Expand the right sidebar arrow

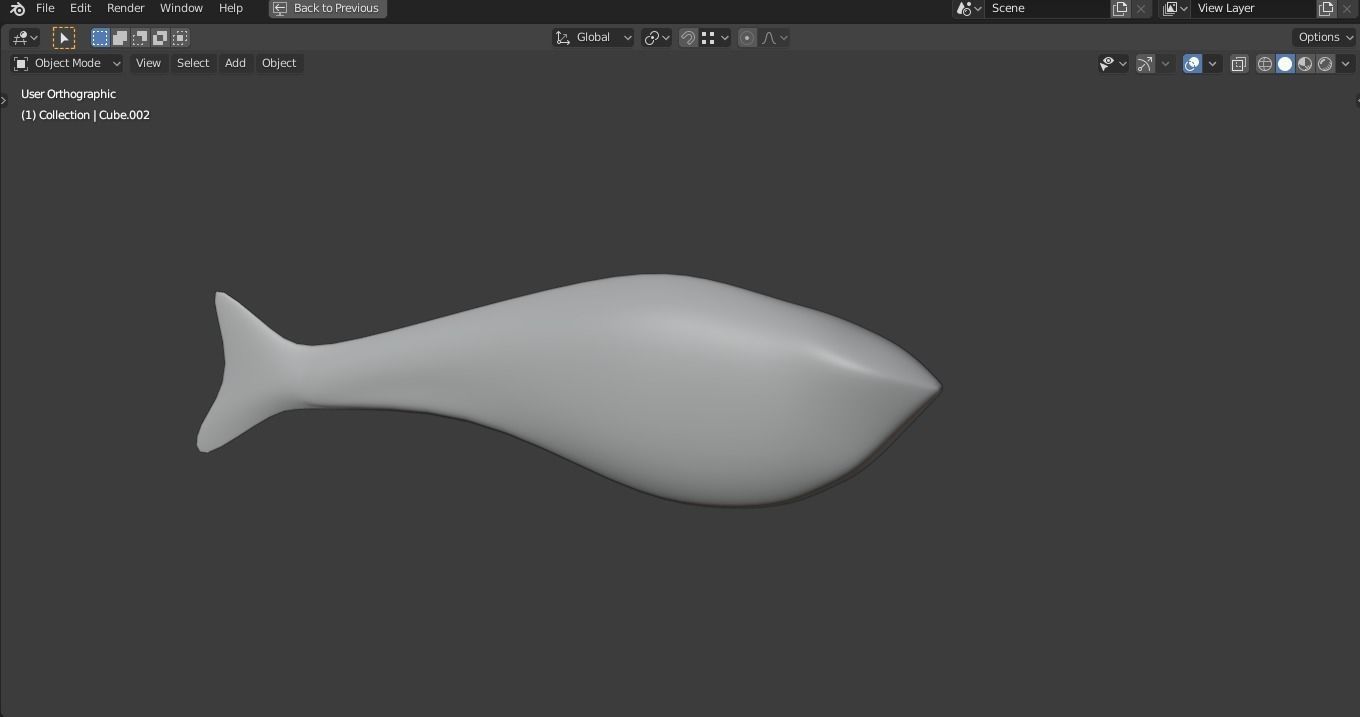[1356, 100]
